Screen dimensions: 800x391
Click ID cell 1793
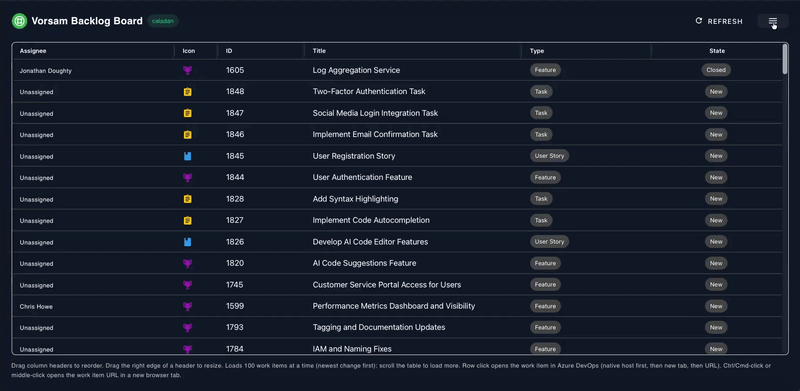(x=235, y=328)
